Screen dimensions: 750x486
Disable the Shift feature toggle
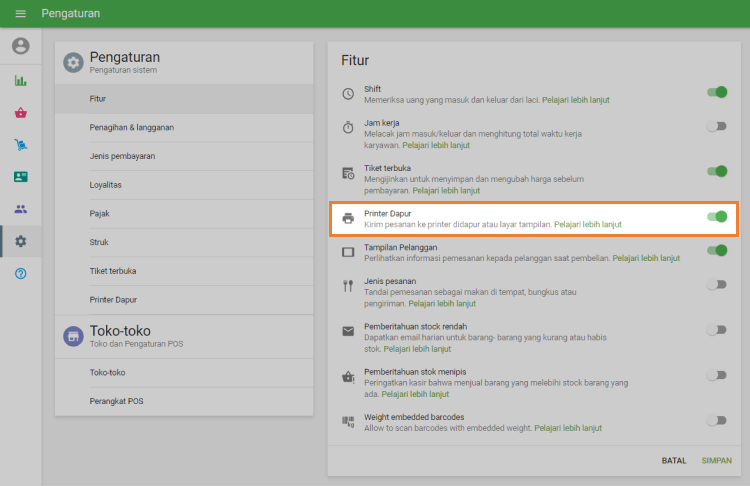716,93
